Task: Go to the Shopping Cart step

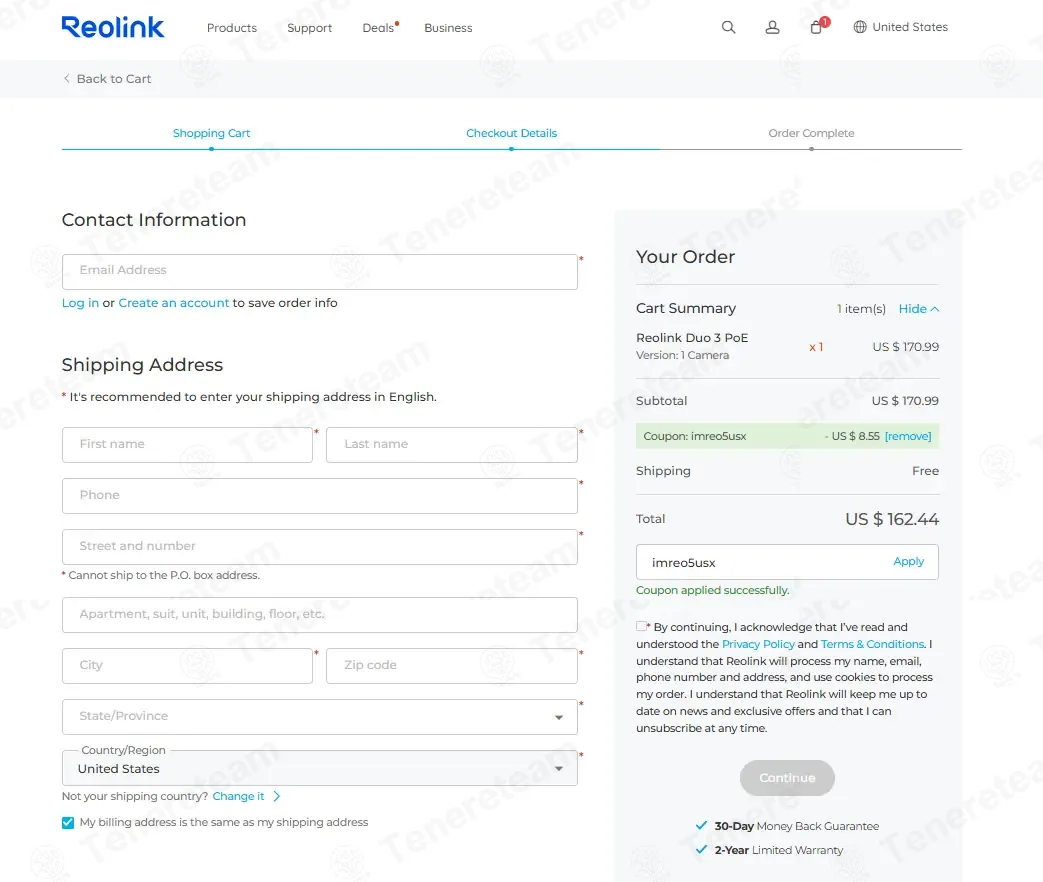Action: 212,133
